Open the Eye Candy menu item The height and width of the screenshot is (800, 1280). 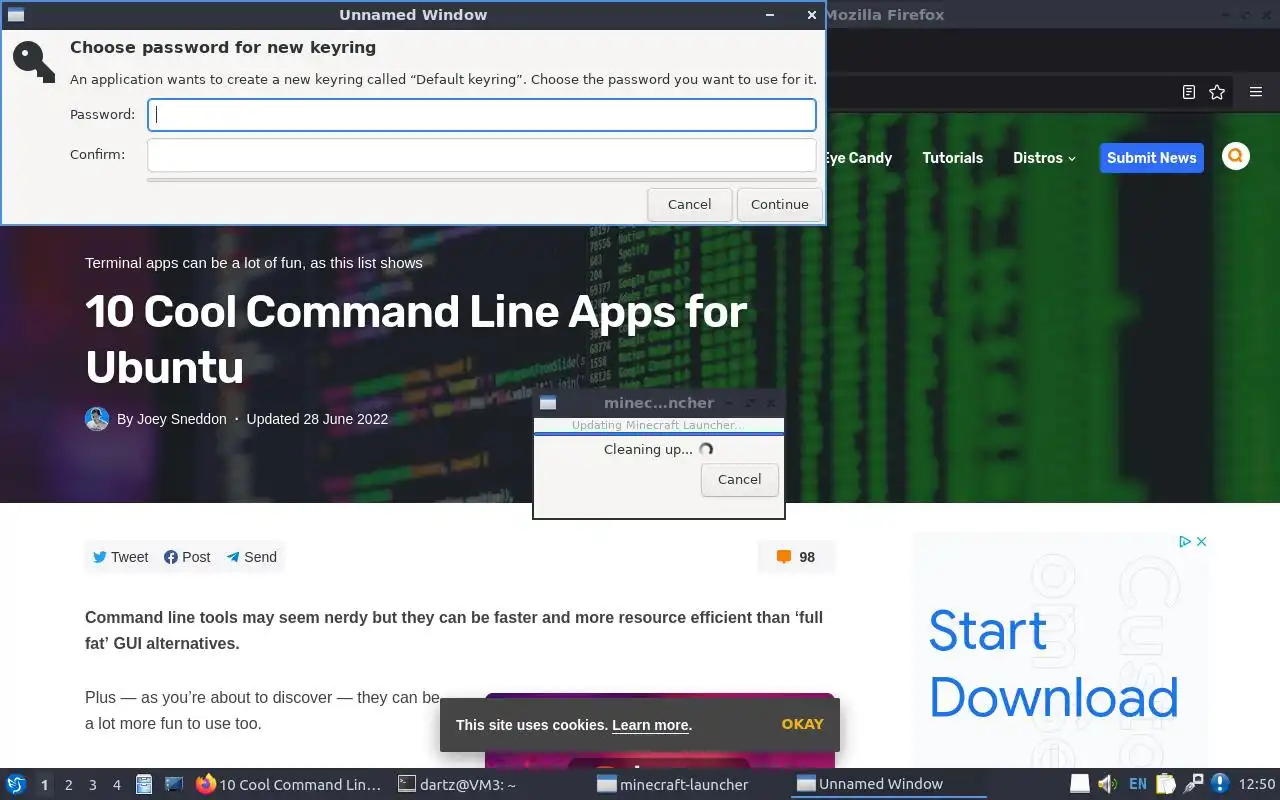tap(857, 158)
